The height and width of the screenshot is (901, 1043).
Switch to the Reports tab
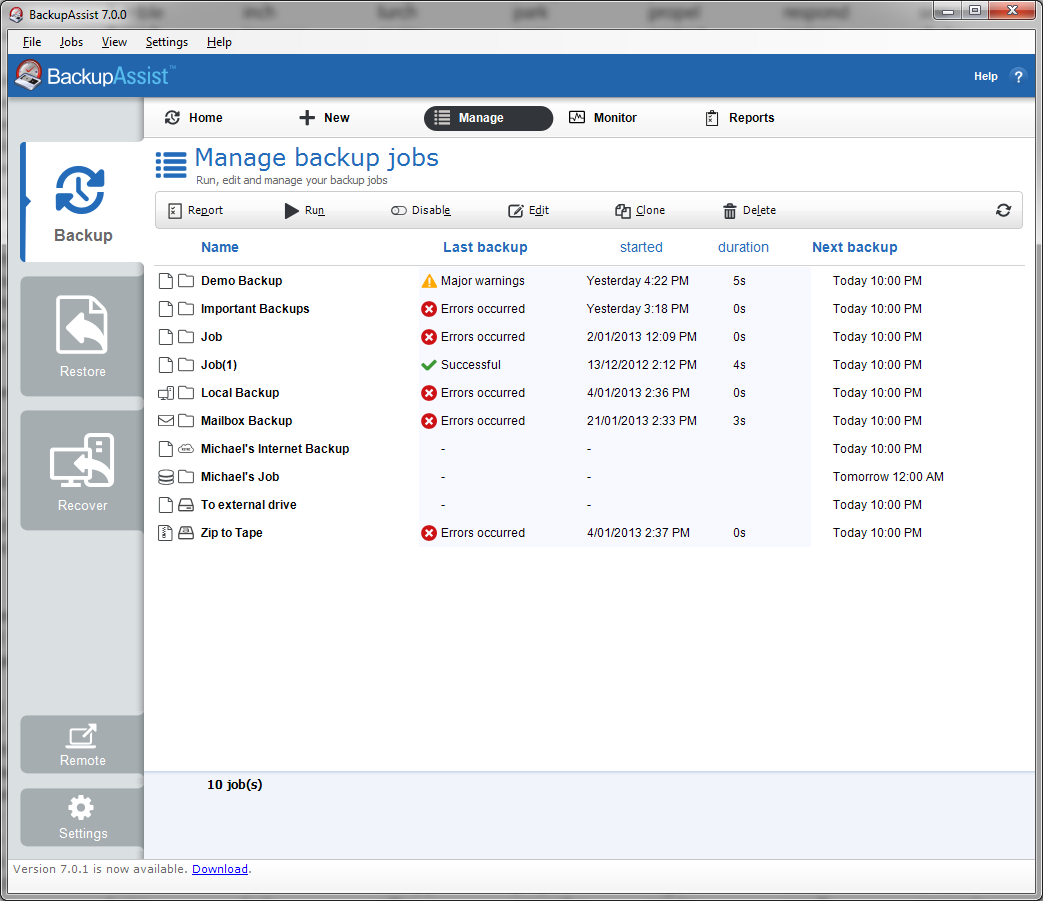coord(739,118)
